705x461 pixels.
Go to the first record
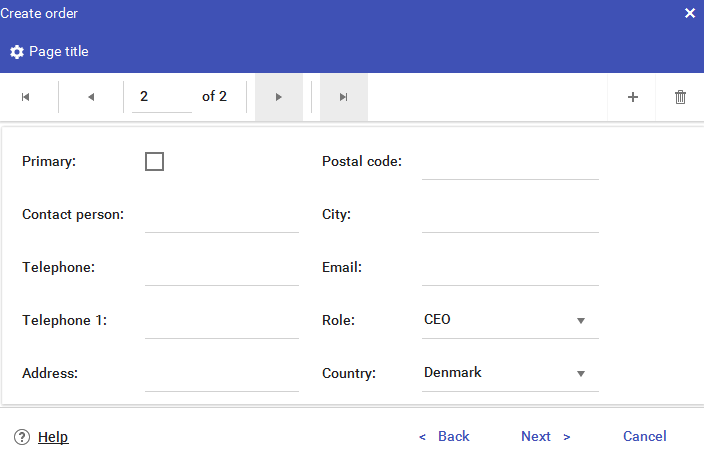[x=26, y=97]
